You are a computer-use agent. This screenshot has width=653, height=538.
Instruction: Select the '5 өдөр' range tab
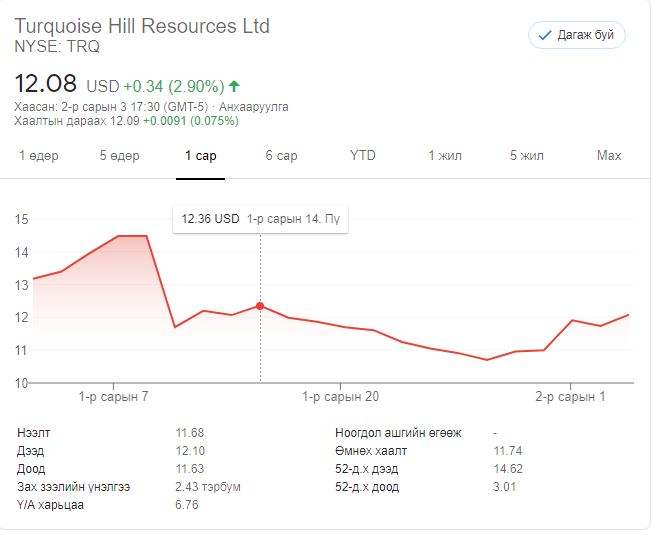[x=120, y=156]
